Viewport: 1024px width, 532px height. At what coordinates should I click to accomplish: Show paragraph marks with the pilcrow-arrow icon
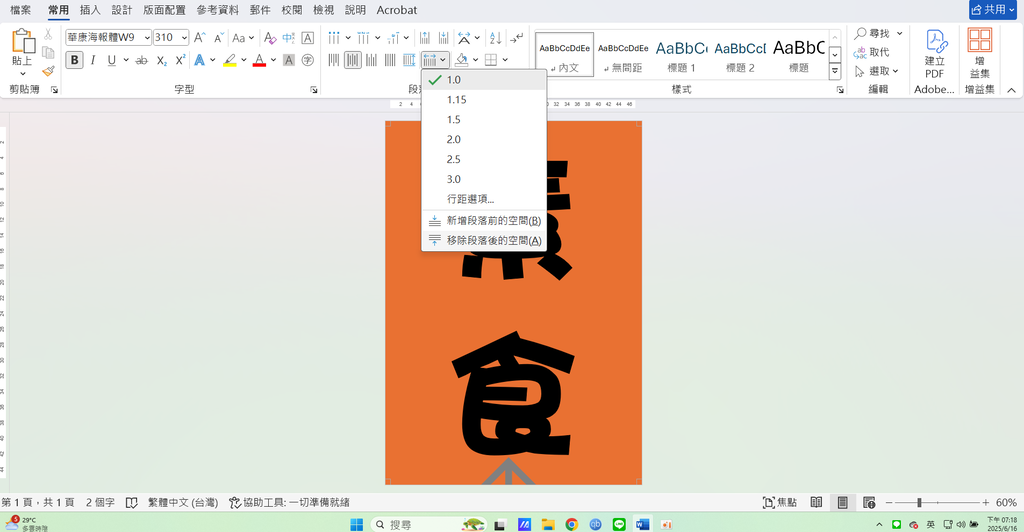[x=516, y=38]
